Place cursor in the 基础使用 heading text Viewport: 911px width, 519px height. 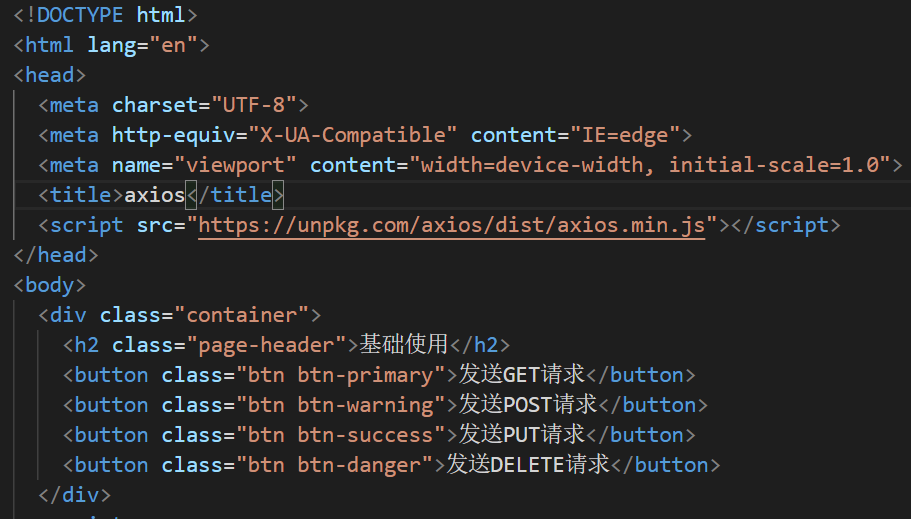pyautogui.click(x=404, y=345)
